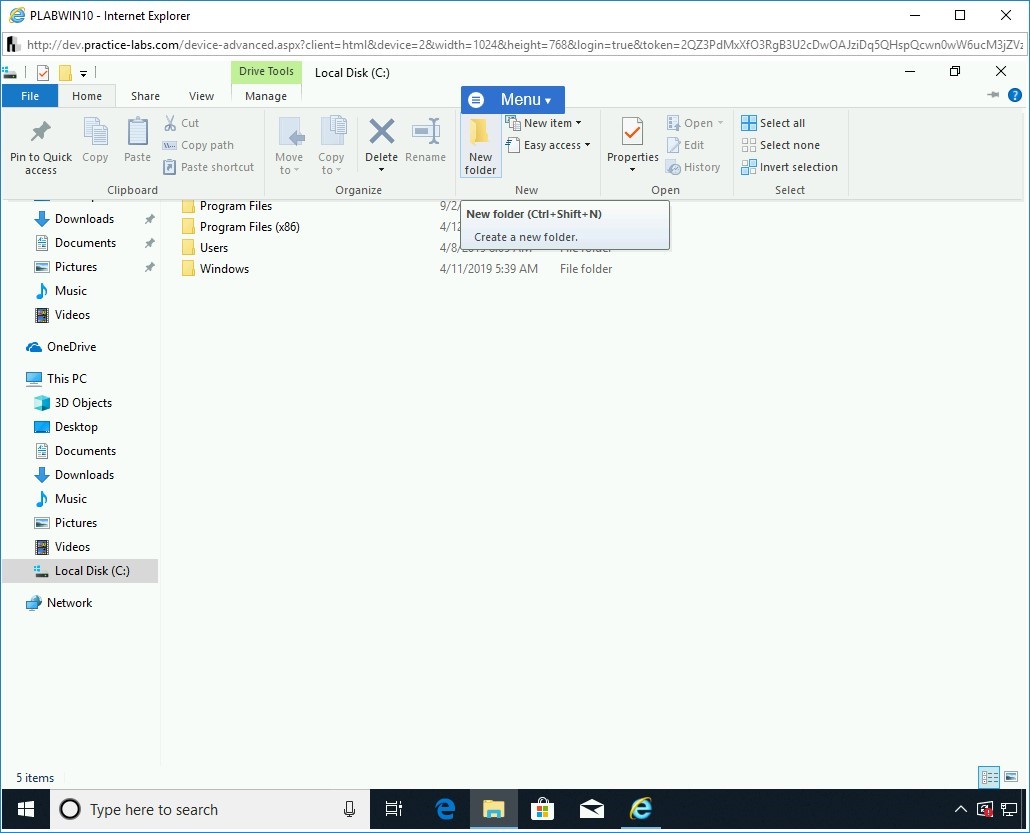The image size is (1030, 833).
Task: Toggle the details view layout button
Action: click(x=989, y=777)
